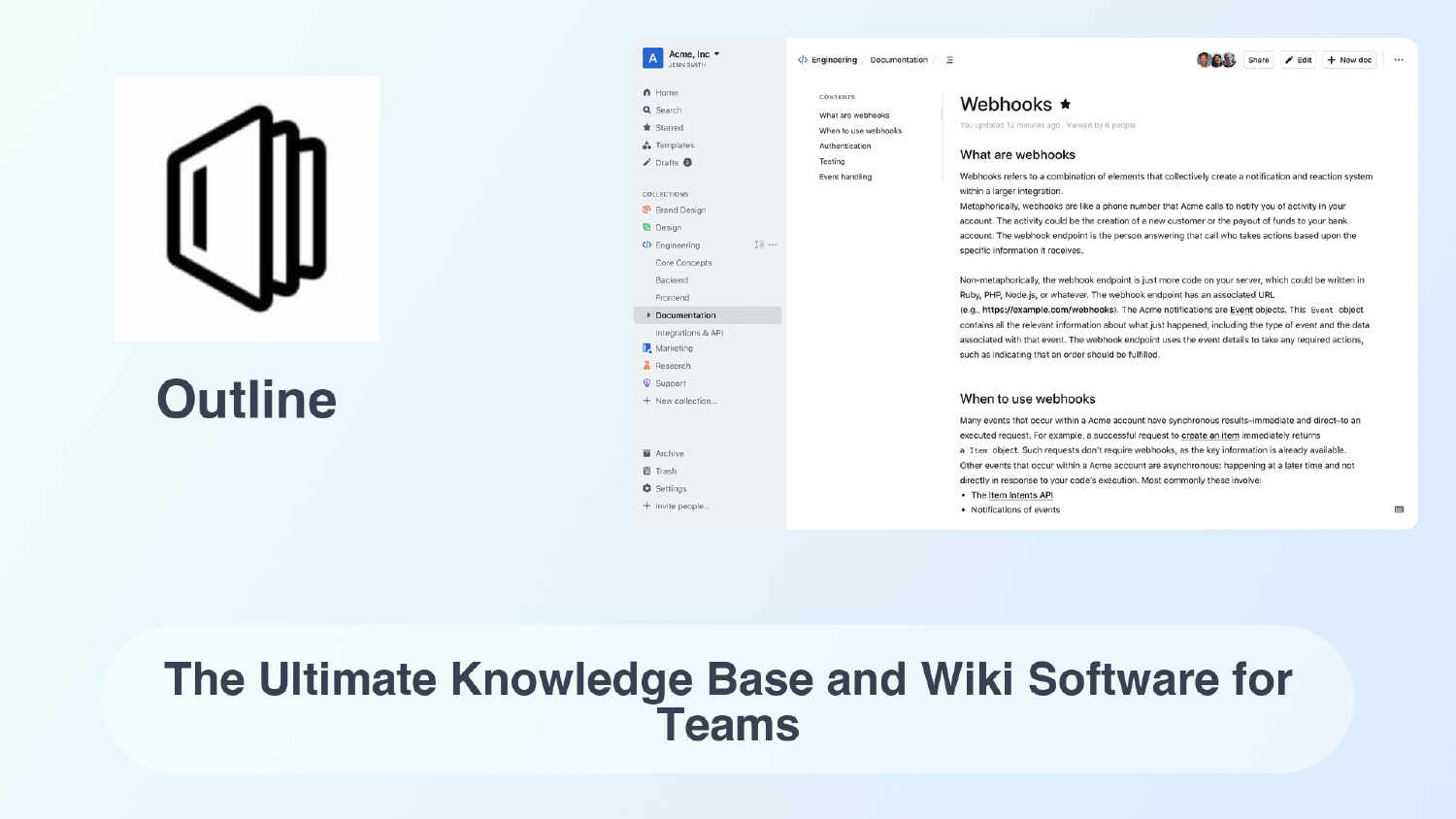This screenshot has height=819, width=1456.
Task: Click the Home navigation icon
Action: [x=648, y=92]
